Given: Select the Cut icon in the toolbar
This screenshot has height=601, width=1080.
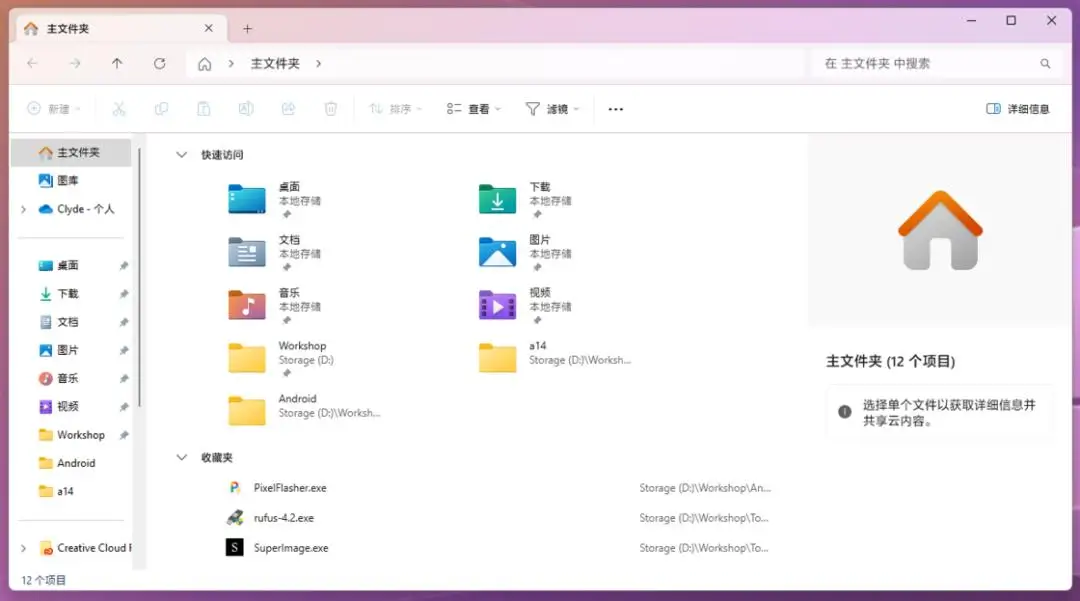Looking at the screenshot, I should tap(117, 108).
